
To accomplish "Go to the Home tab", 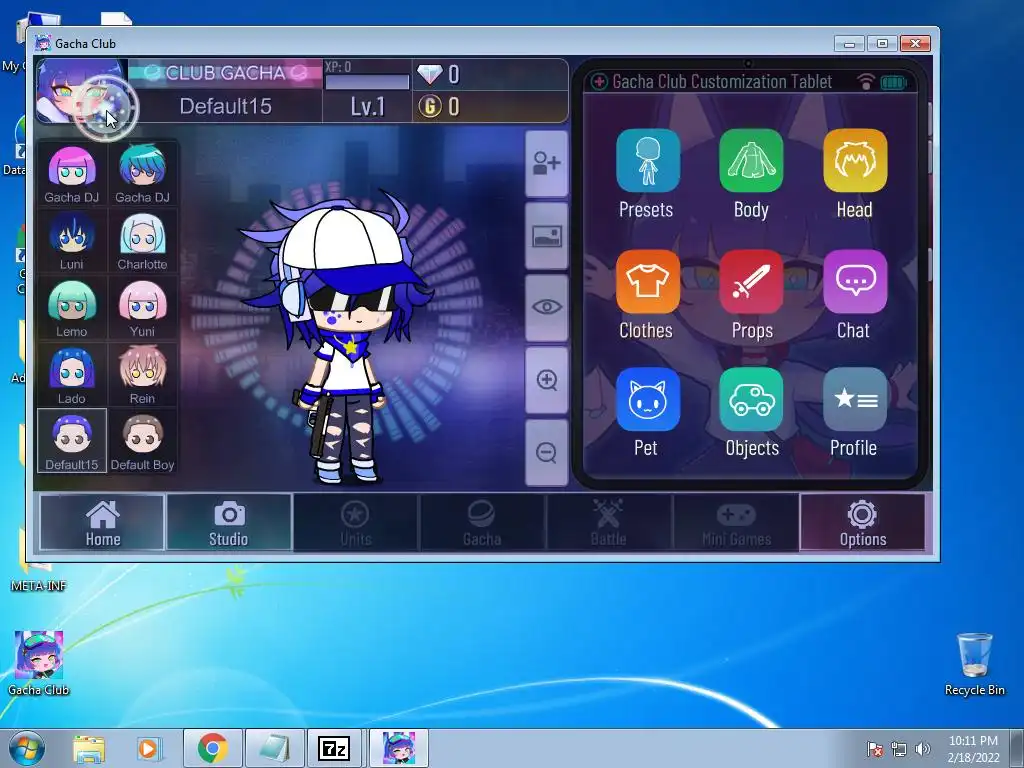I will 103,522.
